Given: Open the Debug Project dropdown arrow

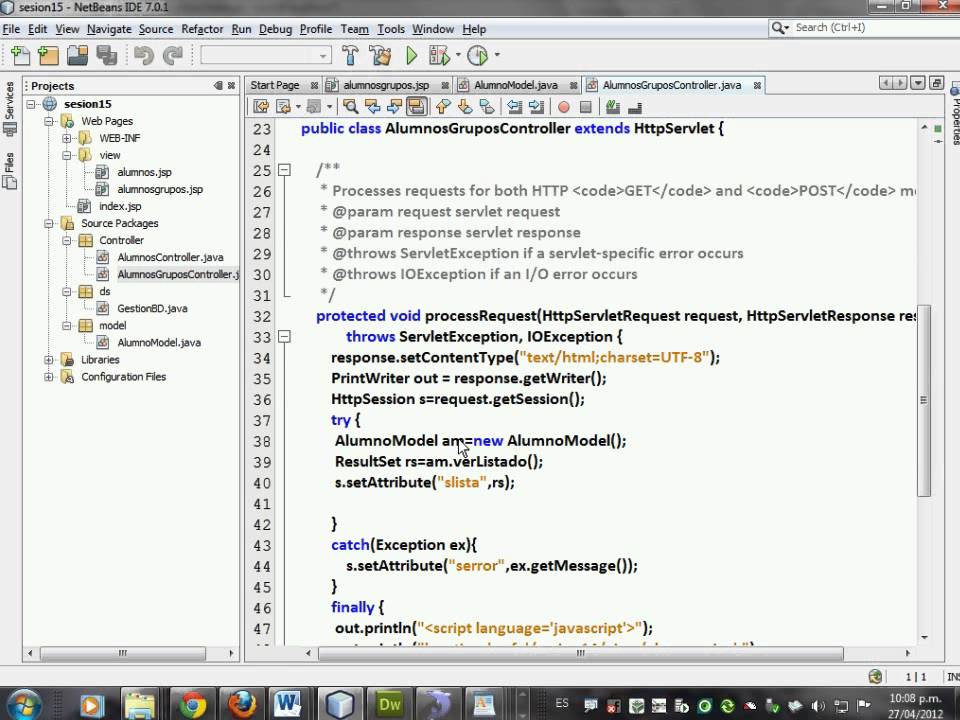Looking at the screenshot, I should click(458, 56).
